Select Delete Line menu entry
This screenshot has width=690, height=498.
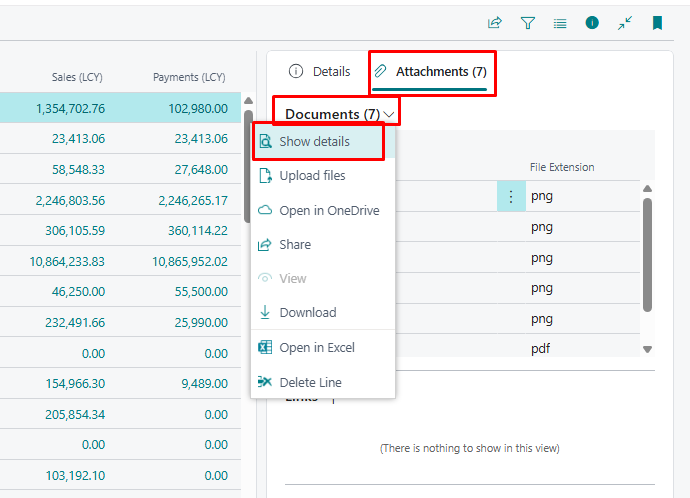tap(323, 382)
